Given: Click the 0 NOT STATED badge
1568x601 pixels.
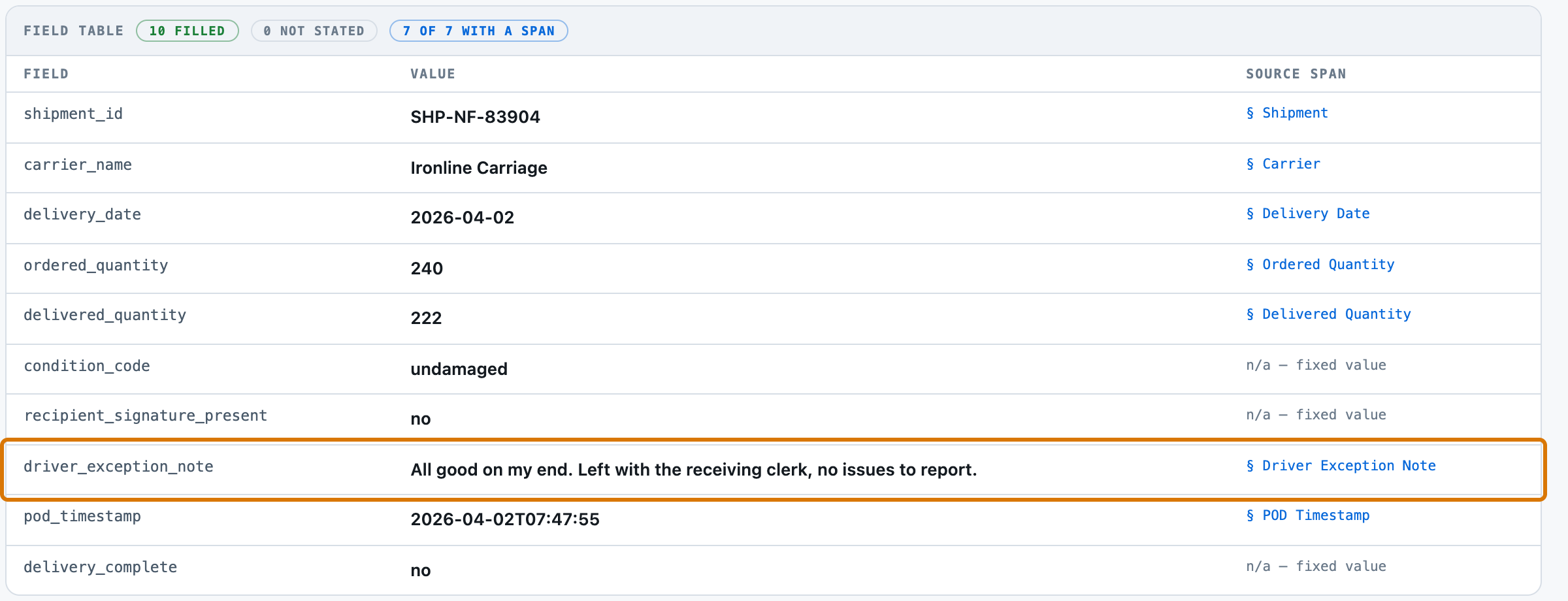Looking at the screenshot, I should (x=314, y=31).
